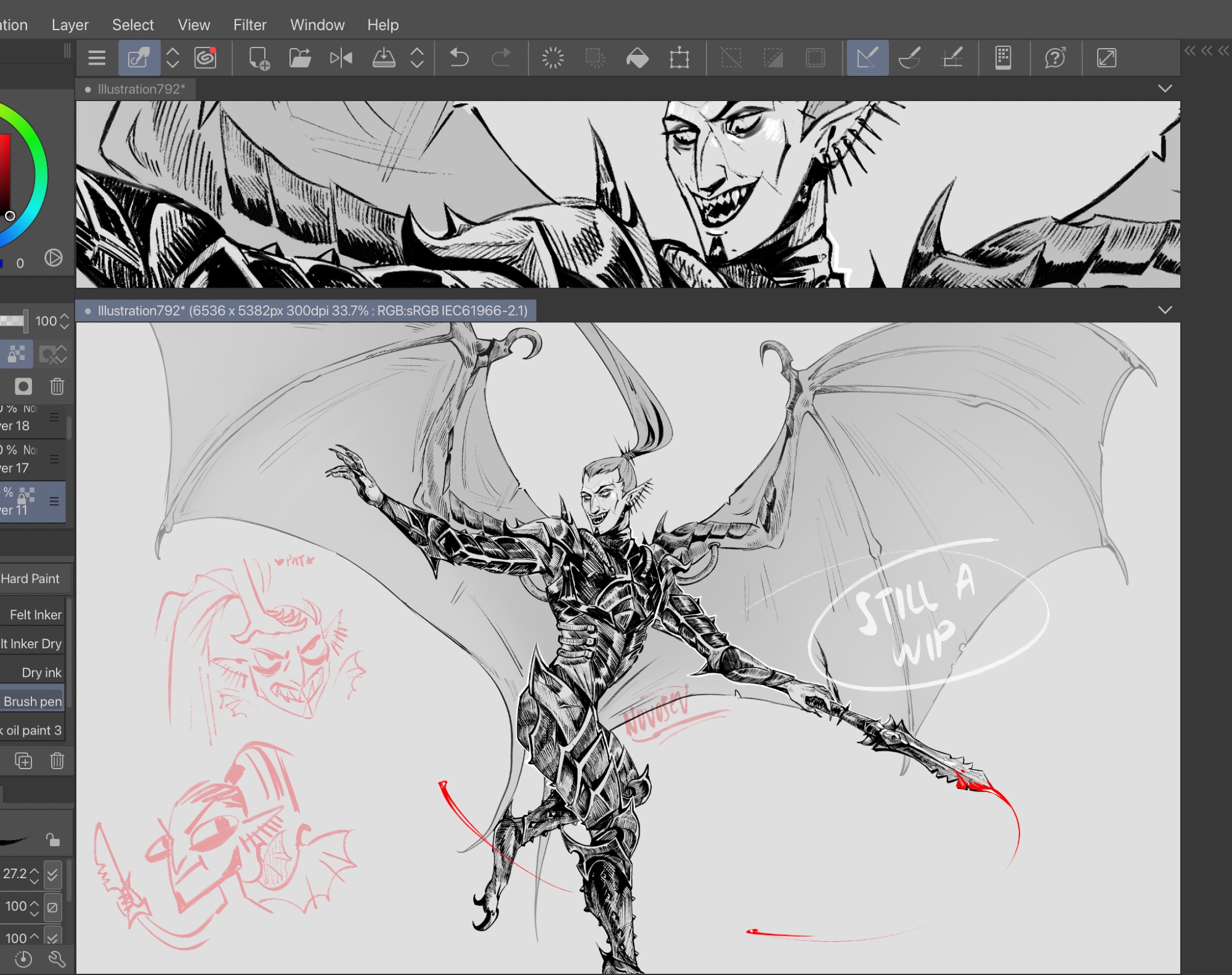Select the Flip Horizontal icon
The image size is (1232, 975).
341,58
